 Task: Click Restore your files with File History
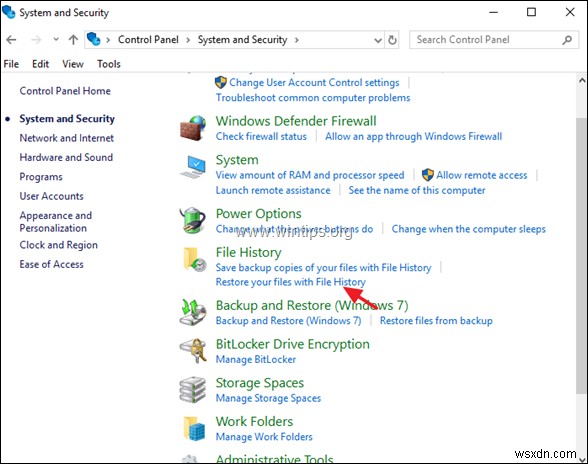(291, 282)
